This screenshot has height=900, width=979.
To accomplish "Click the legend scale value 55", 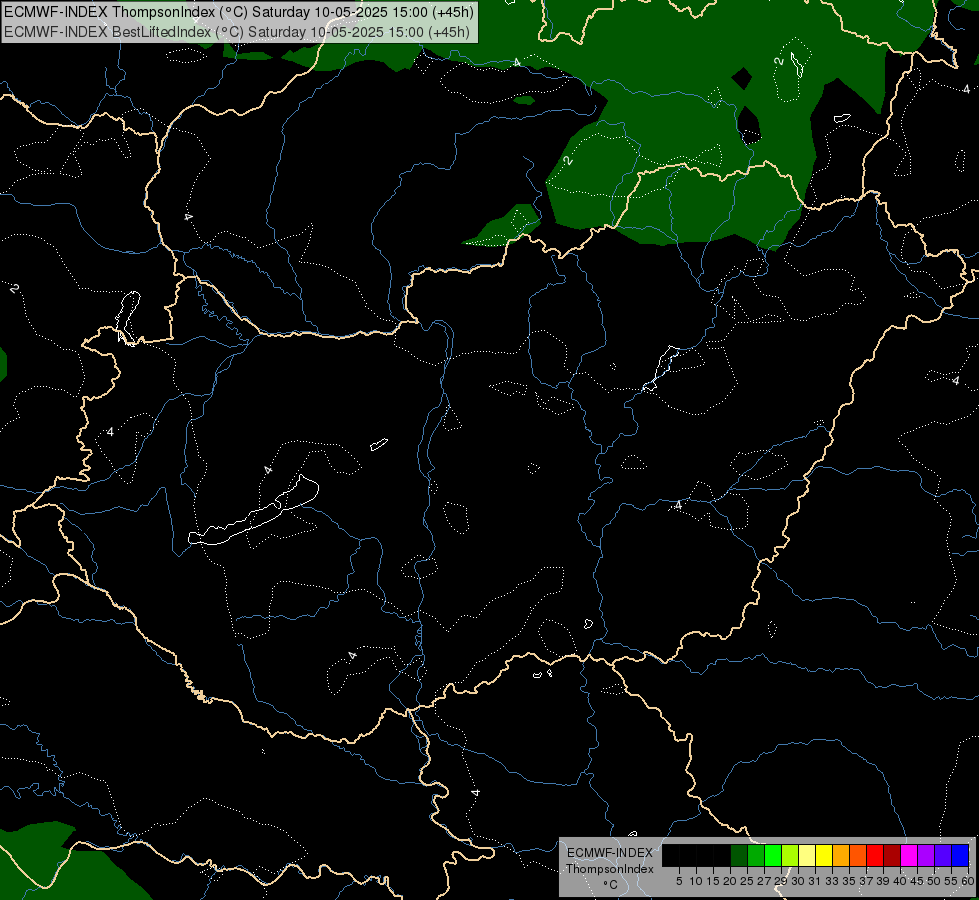I will (x=950, y=881).
